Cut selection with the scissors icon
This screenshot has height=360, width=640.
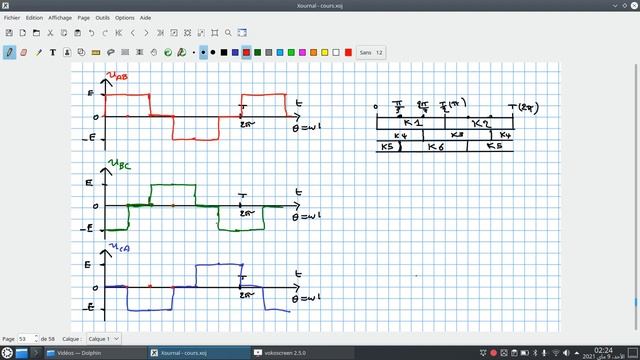(50, 33)
